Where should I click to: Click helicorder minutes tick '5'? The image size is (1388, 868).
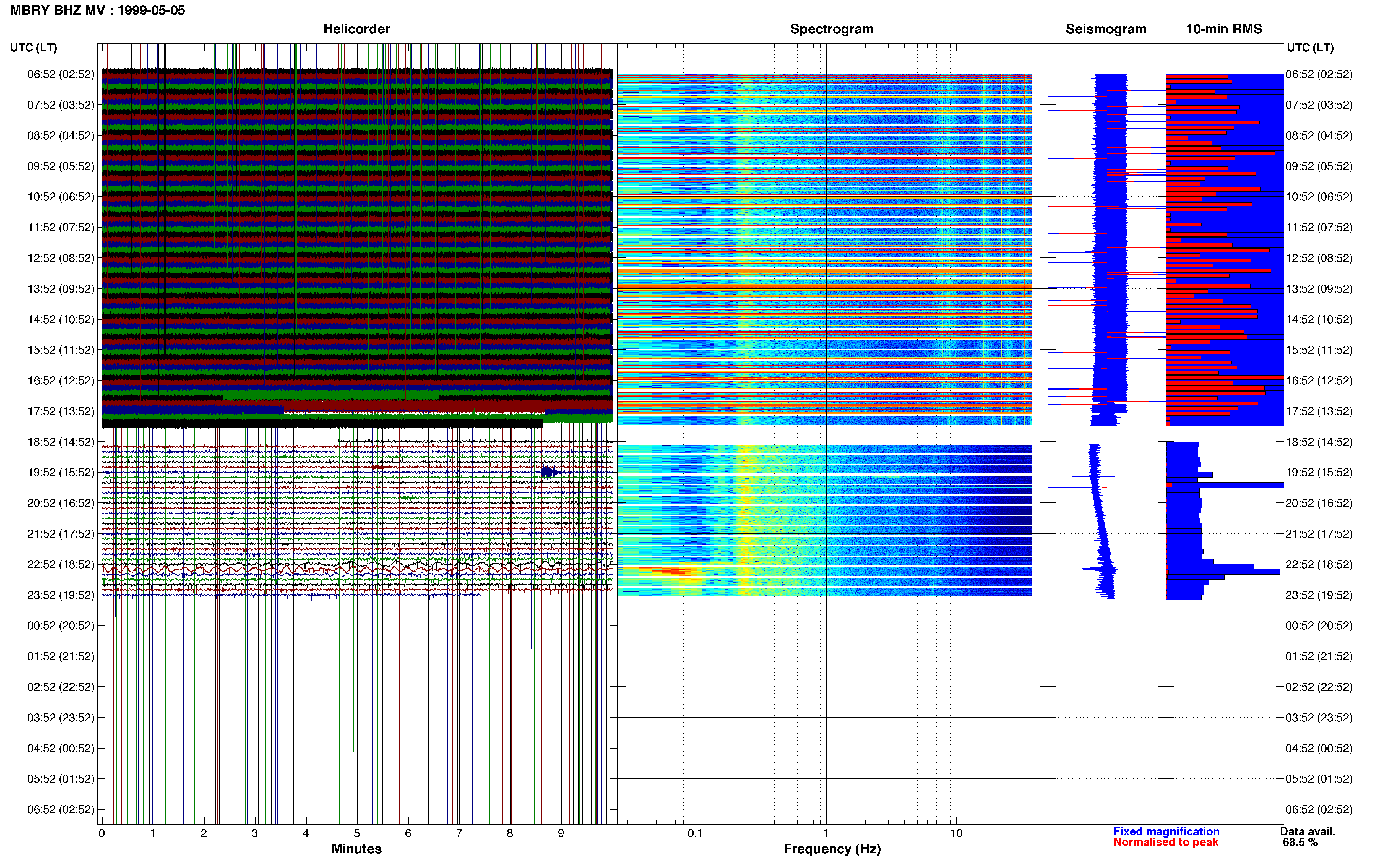tap(356, 833)
